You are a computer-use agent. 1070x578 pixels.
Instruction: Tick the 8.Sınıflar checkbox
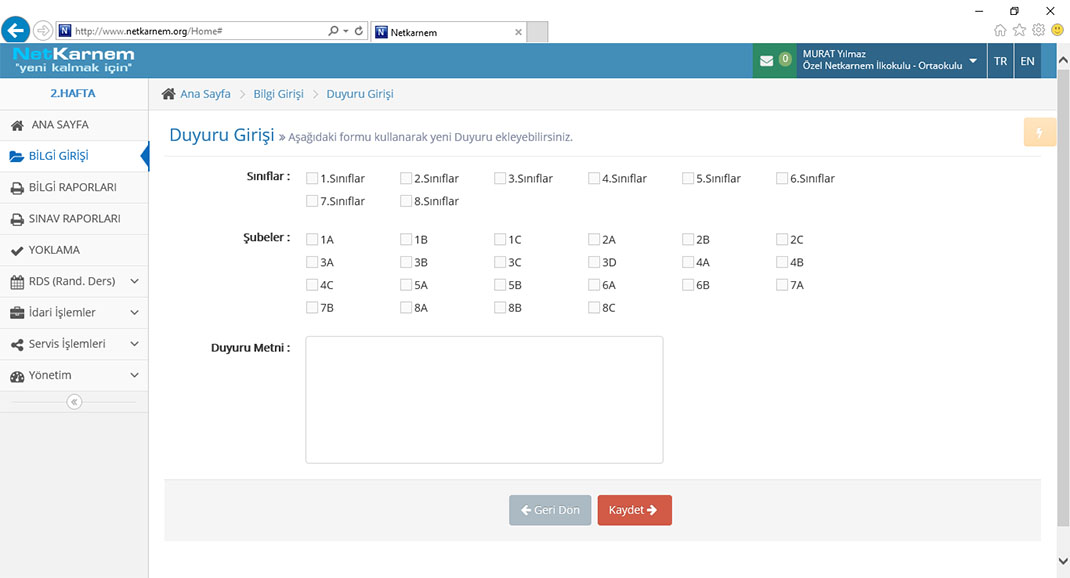coord(407,202)
